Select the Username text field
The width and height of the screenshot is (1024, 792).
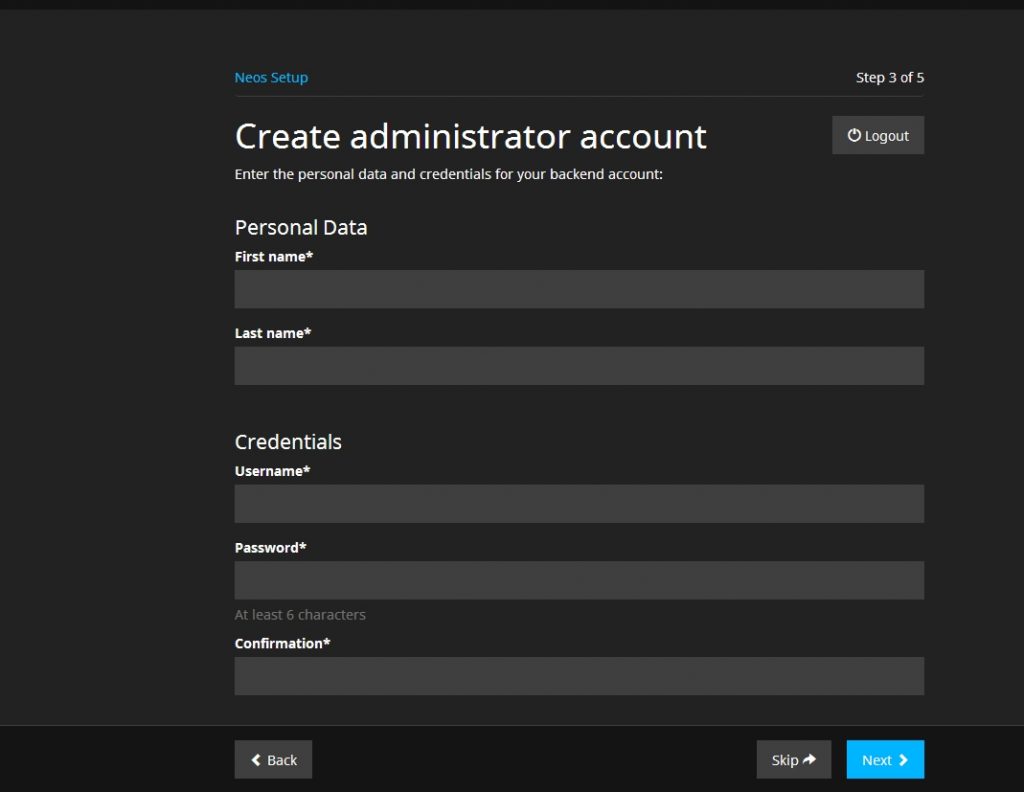click(579, 504)
